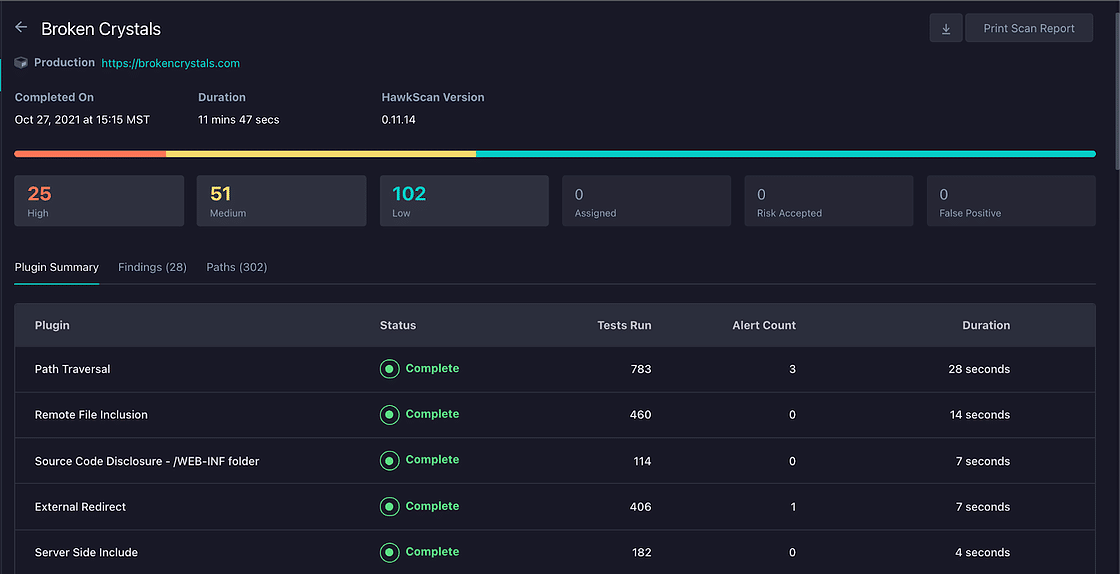Click the completed date Oct 27, 2021
Viewport: 1120px width, 574px height.
(82, 120)
